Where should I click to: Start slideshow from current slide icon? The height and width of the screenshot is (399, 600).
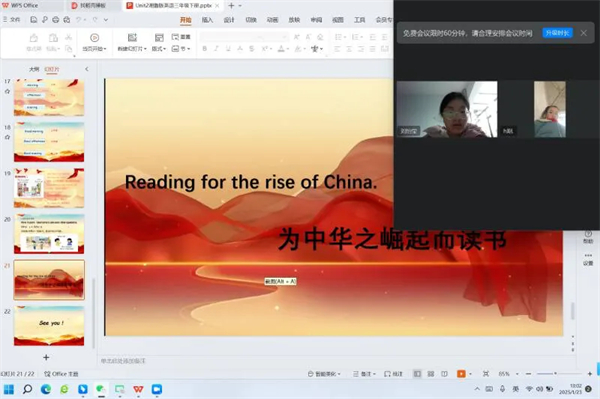[94, 37]
